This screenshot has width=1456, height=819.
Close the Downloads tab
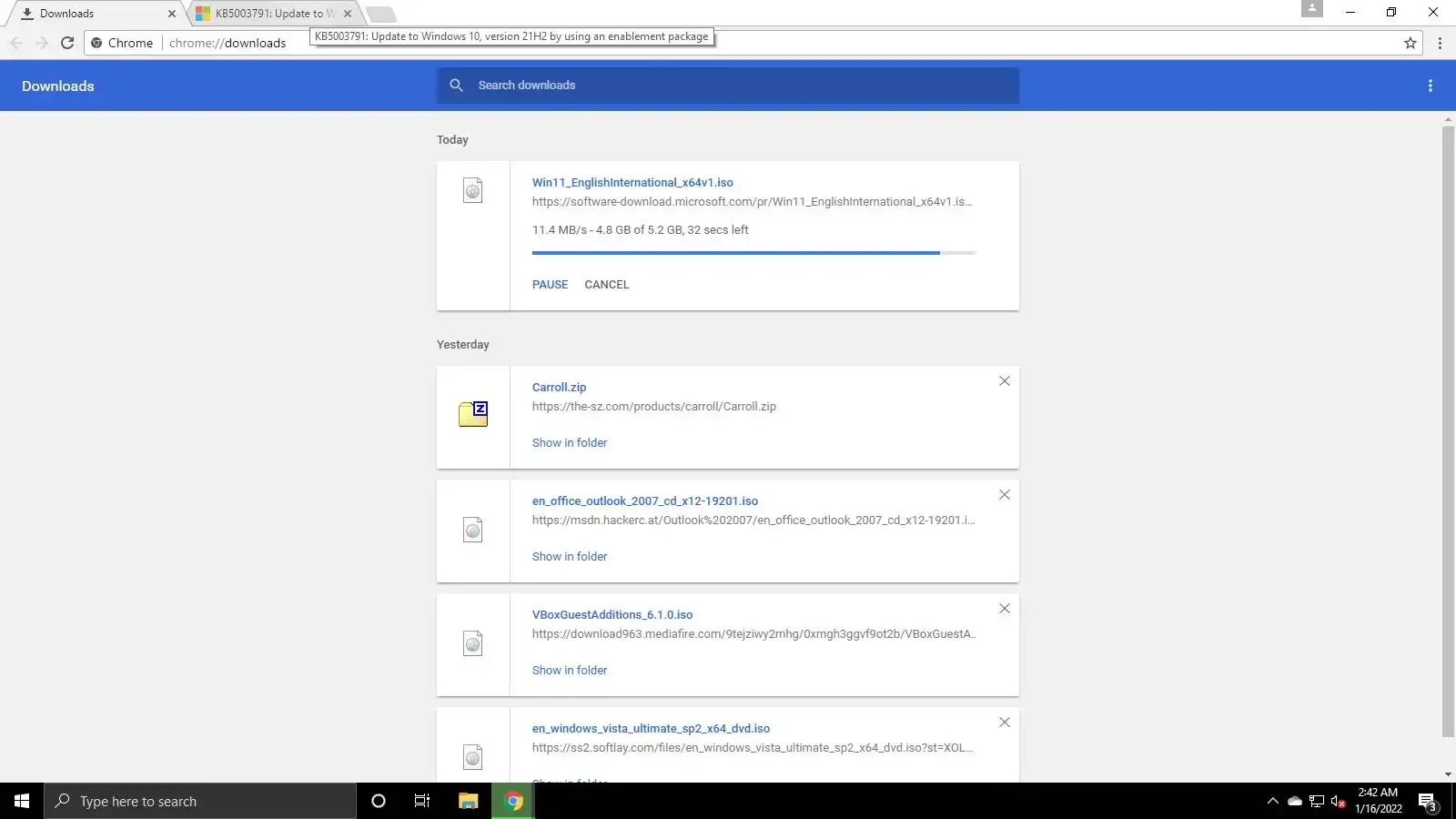(172, 14)
